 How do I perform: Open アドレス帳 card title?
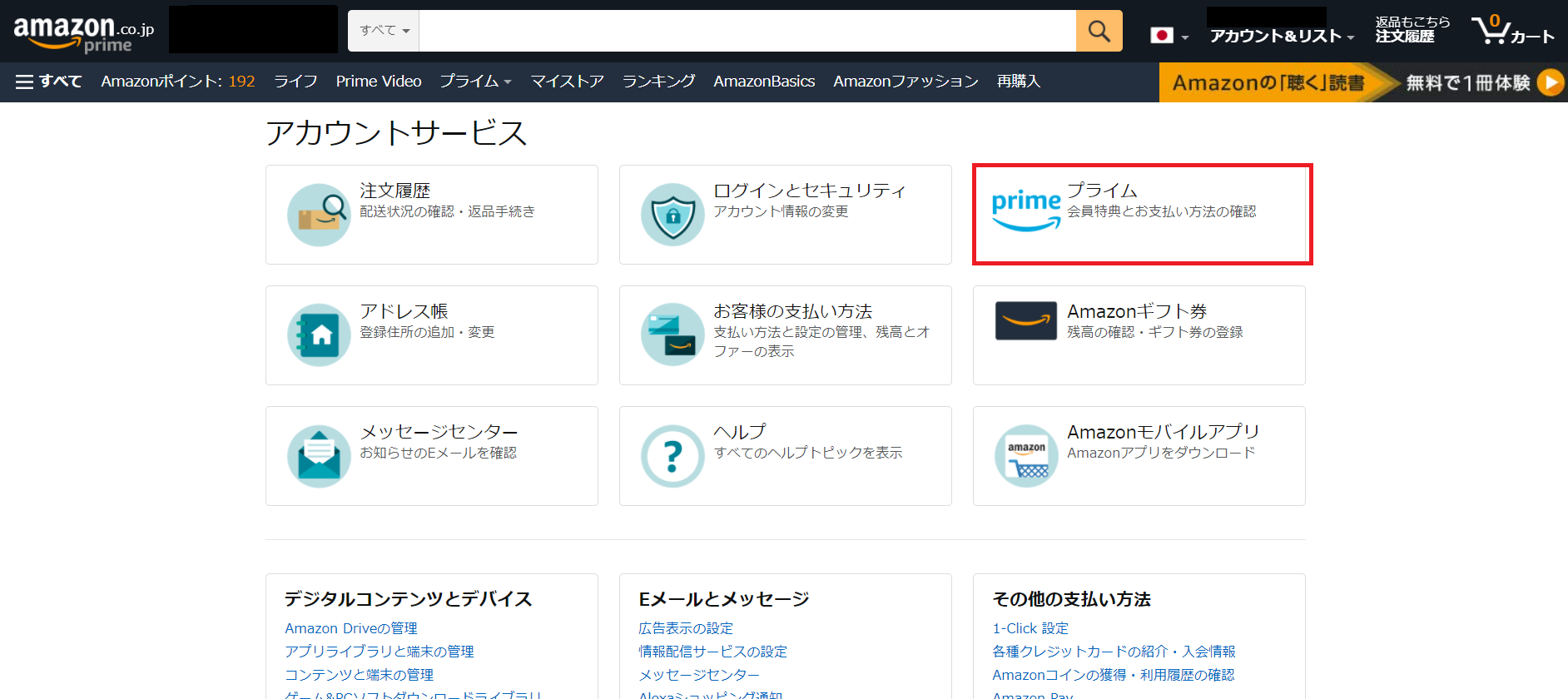point(404,311)
